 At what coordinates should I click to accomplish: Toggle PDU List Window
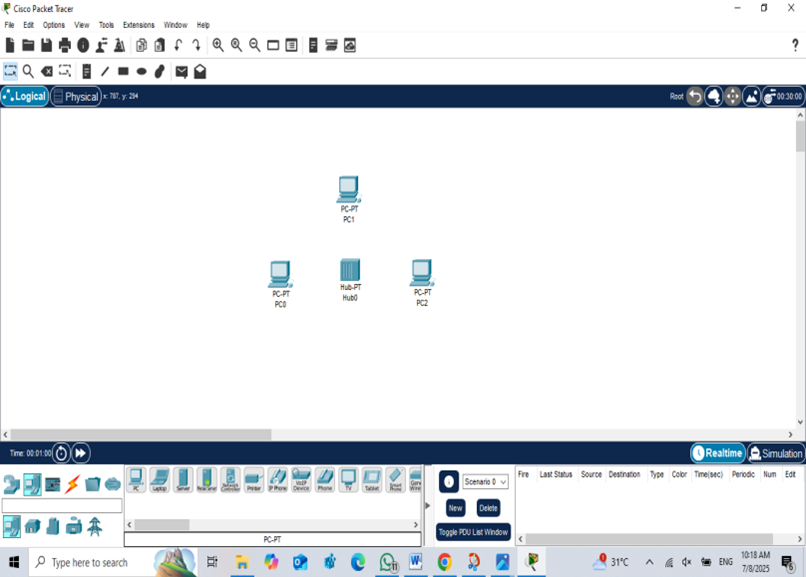pyautogui.click(x=473, y=532)
